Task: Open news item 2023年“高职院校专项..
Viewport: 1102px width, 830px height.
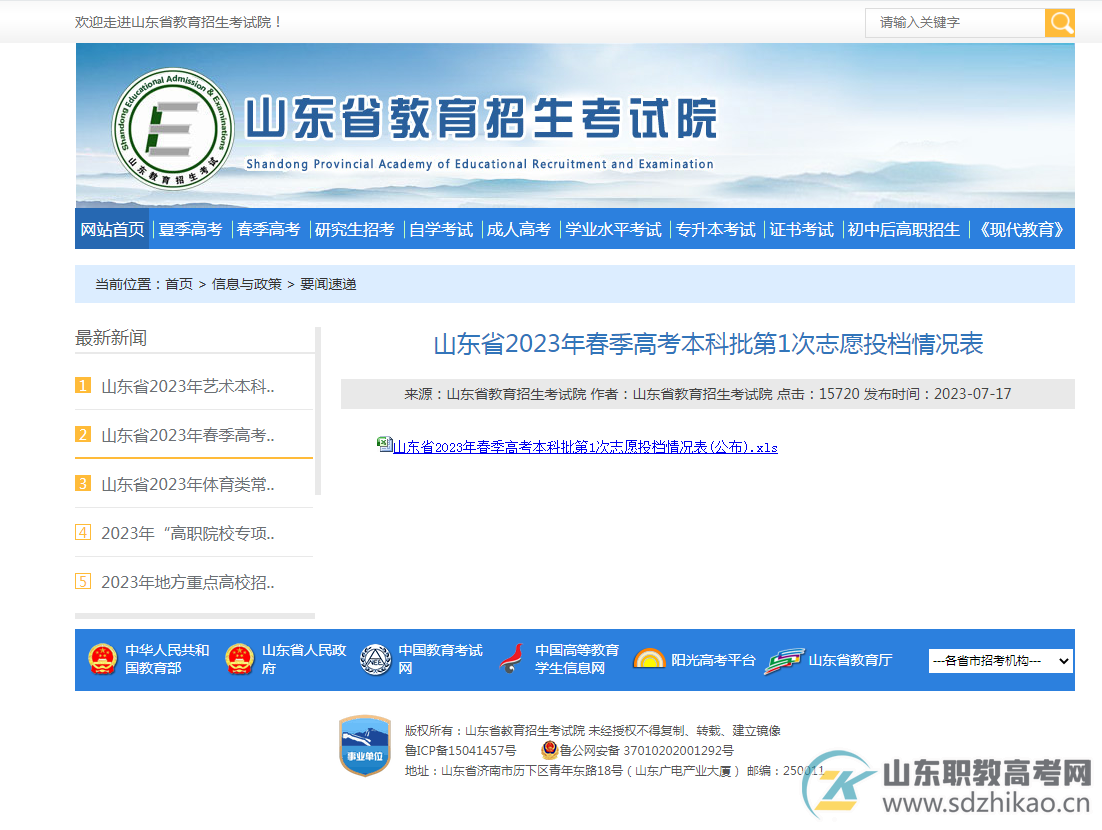Action: coord(188,533)
